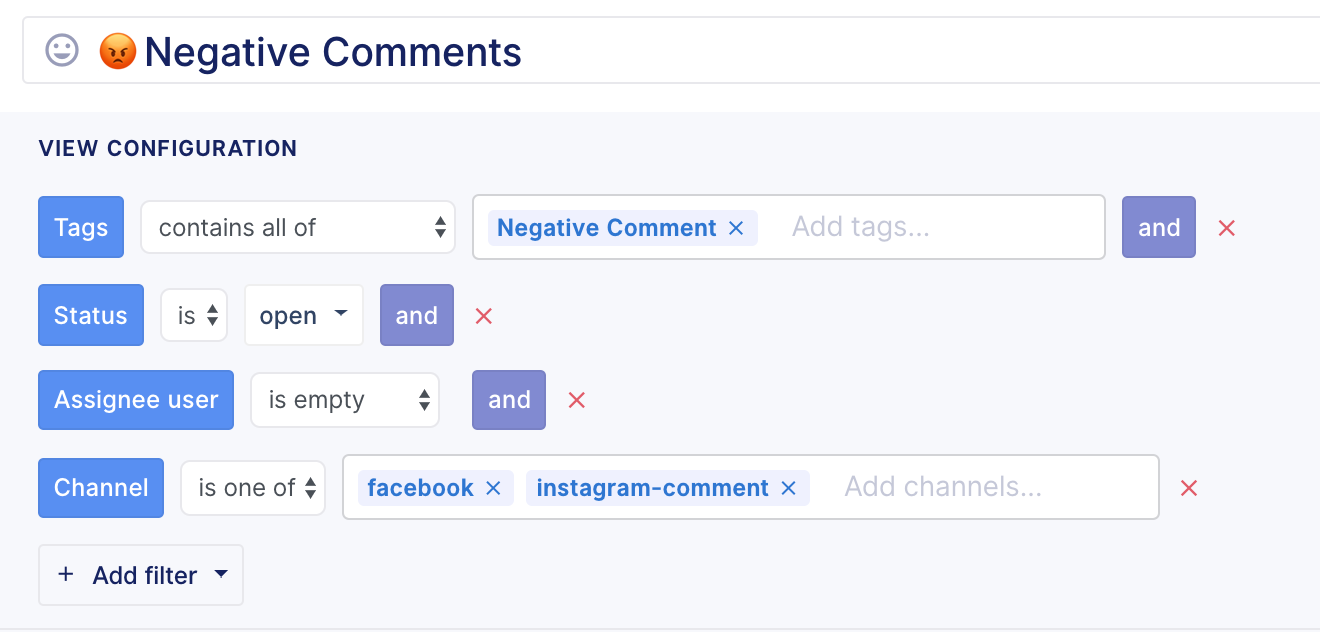Delete the Channel filter row
1320x632 pixels.
tap(1189, 488)
